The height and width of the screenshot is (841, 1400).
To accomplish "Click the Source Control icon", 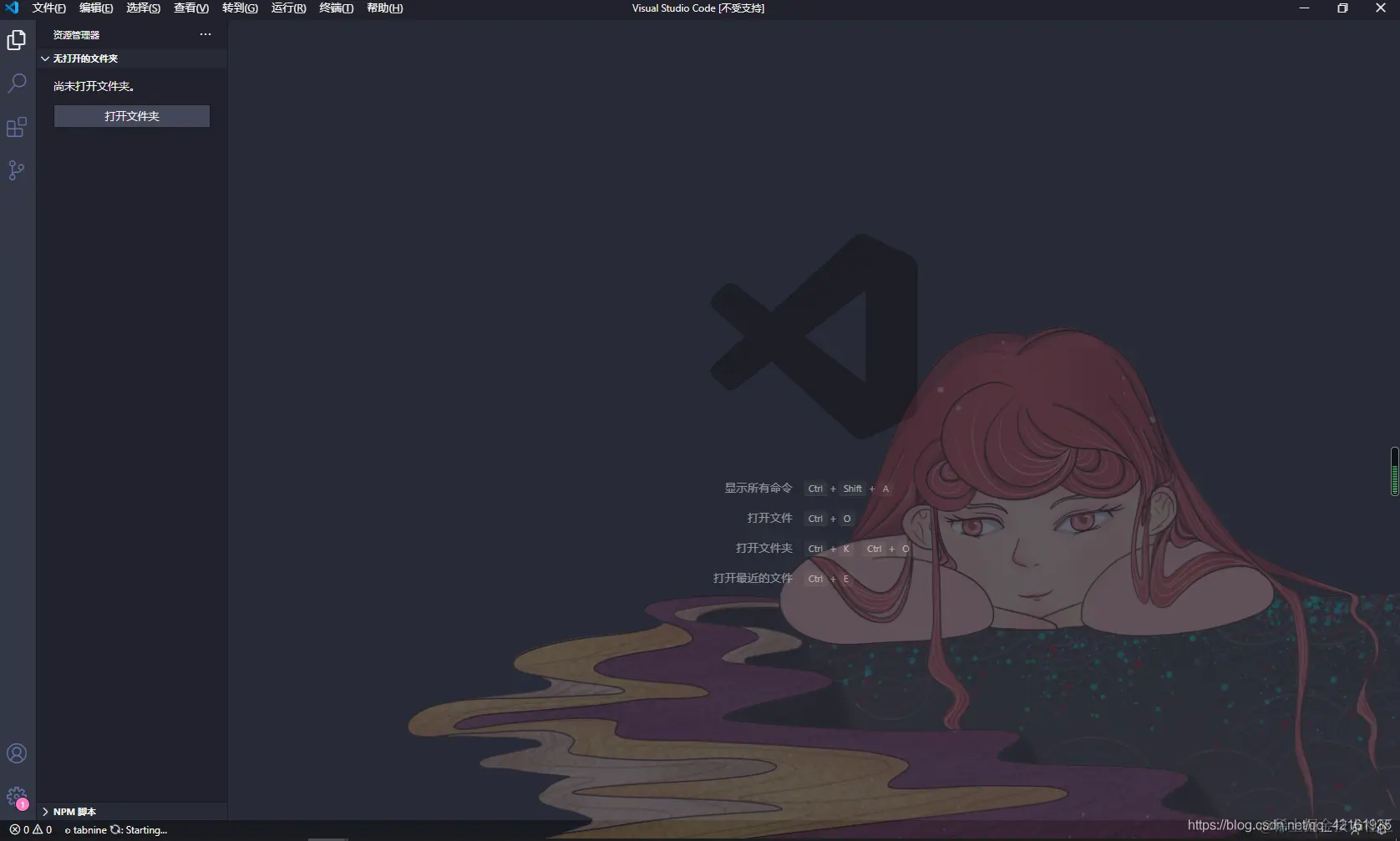I will point(17,170).
